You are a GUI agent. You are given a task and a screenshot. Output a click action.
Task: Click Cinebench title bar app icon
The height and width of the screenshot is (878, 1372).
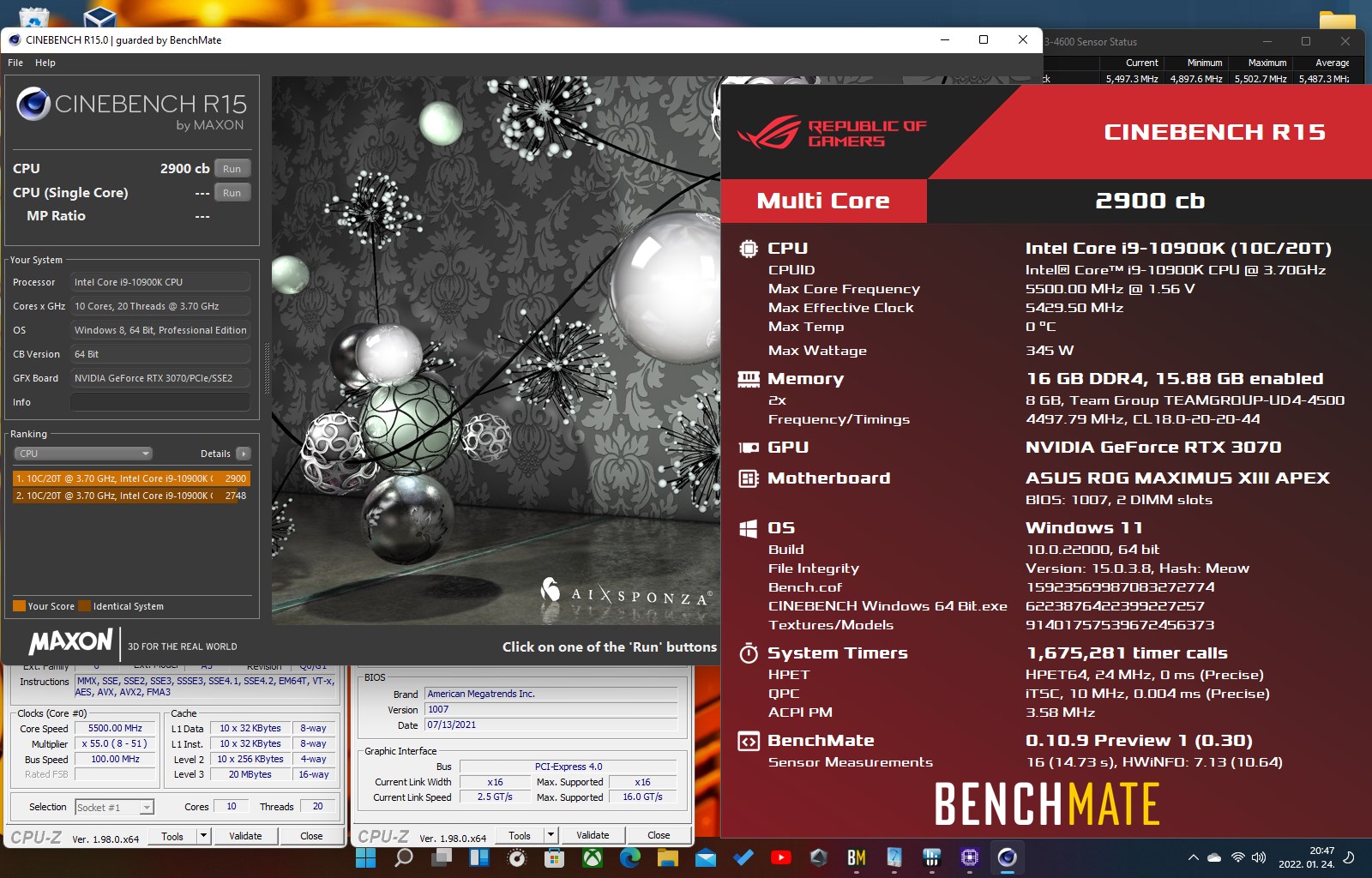coord(15,39)
